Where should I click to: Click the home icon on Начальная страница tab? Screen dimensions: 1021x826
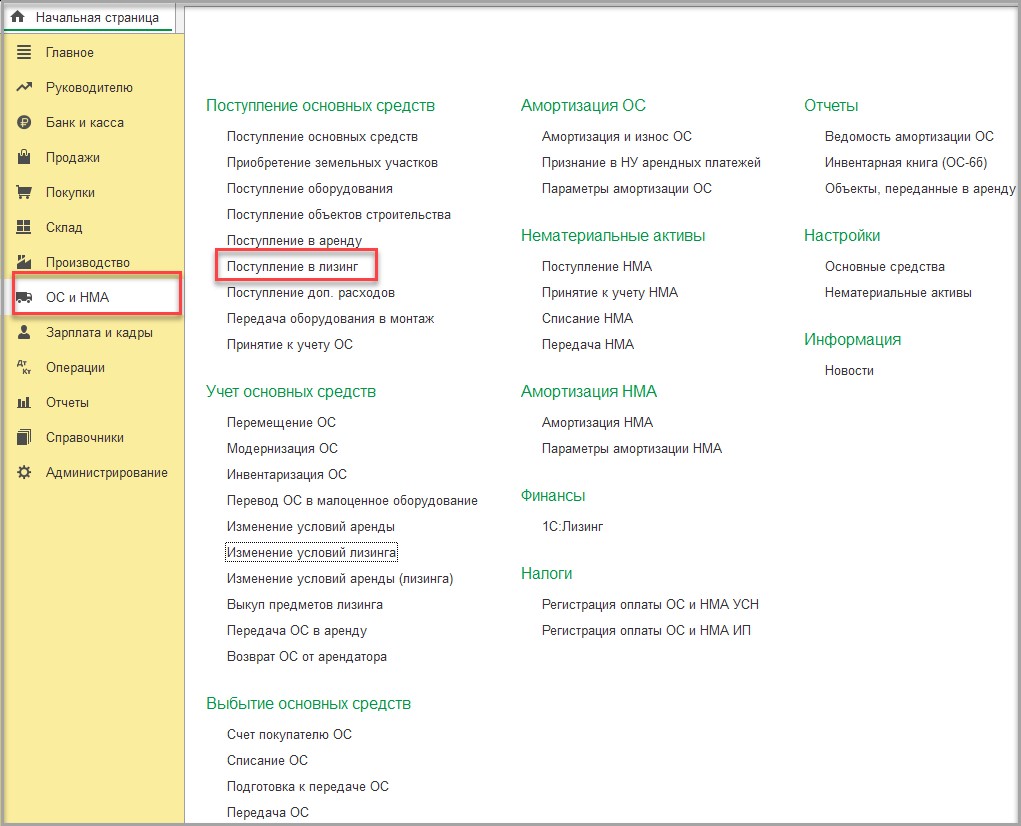18,17
